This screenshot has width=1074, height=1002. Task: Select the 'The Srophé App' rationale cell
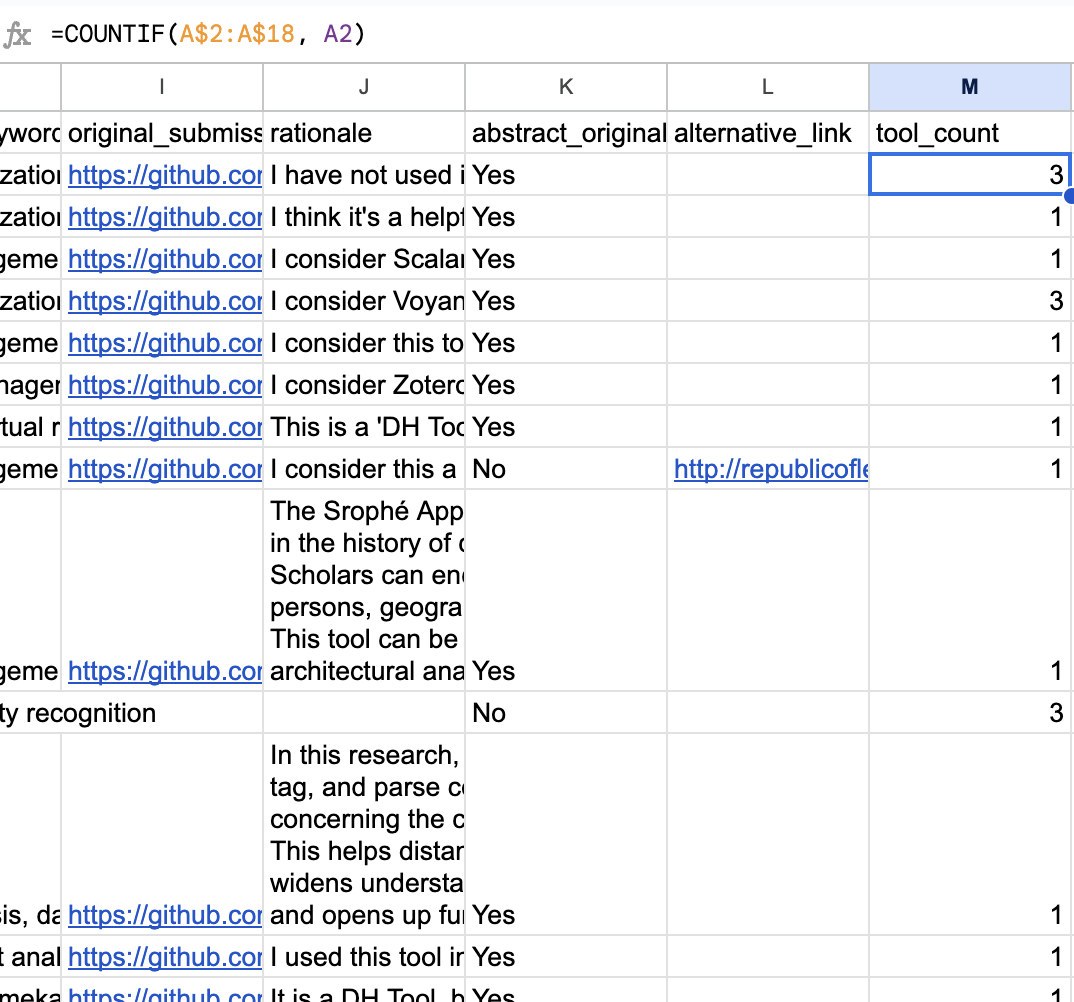click(x=364, y=590)
